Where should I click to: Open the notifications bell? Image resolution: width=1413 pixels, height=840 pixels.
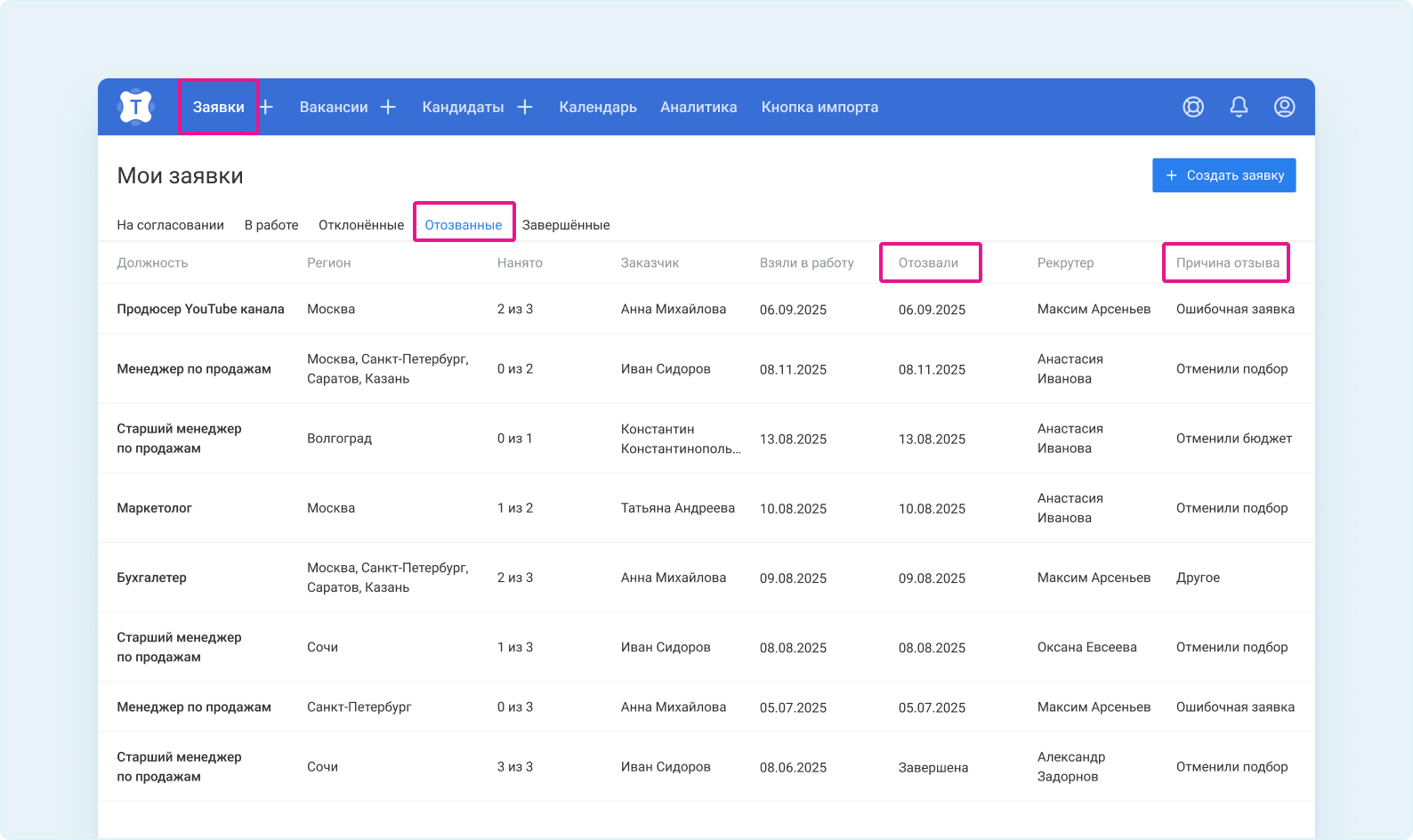[1239, 107]
